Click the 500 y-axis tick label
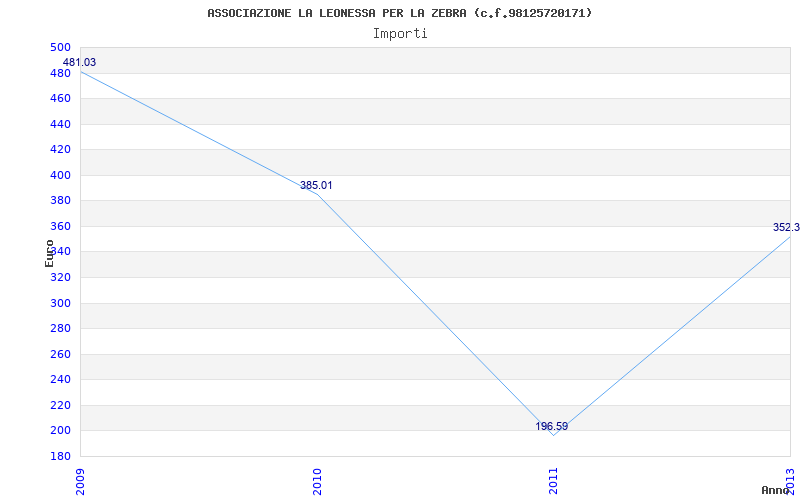This screenshot has width=800, height=500. coord(60,47)
